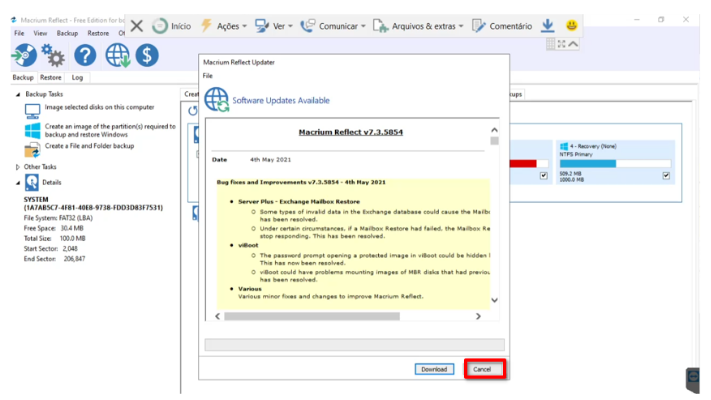711x400 pixels.
Task: Click the refresh icon behind the dialog
Action: click(x=193, y=111)
